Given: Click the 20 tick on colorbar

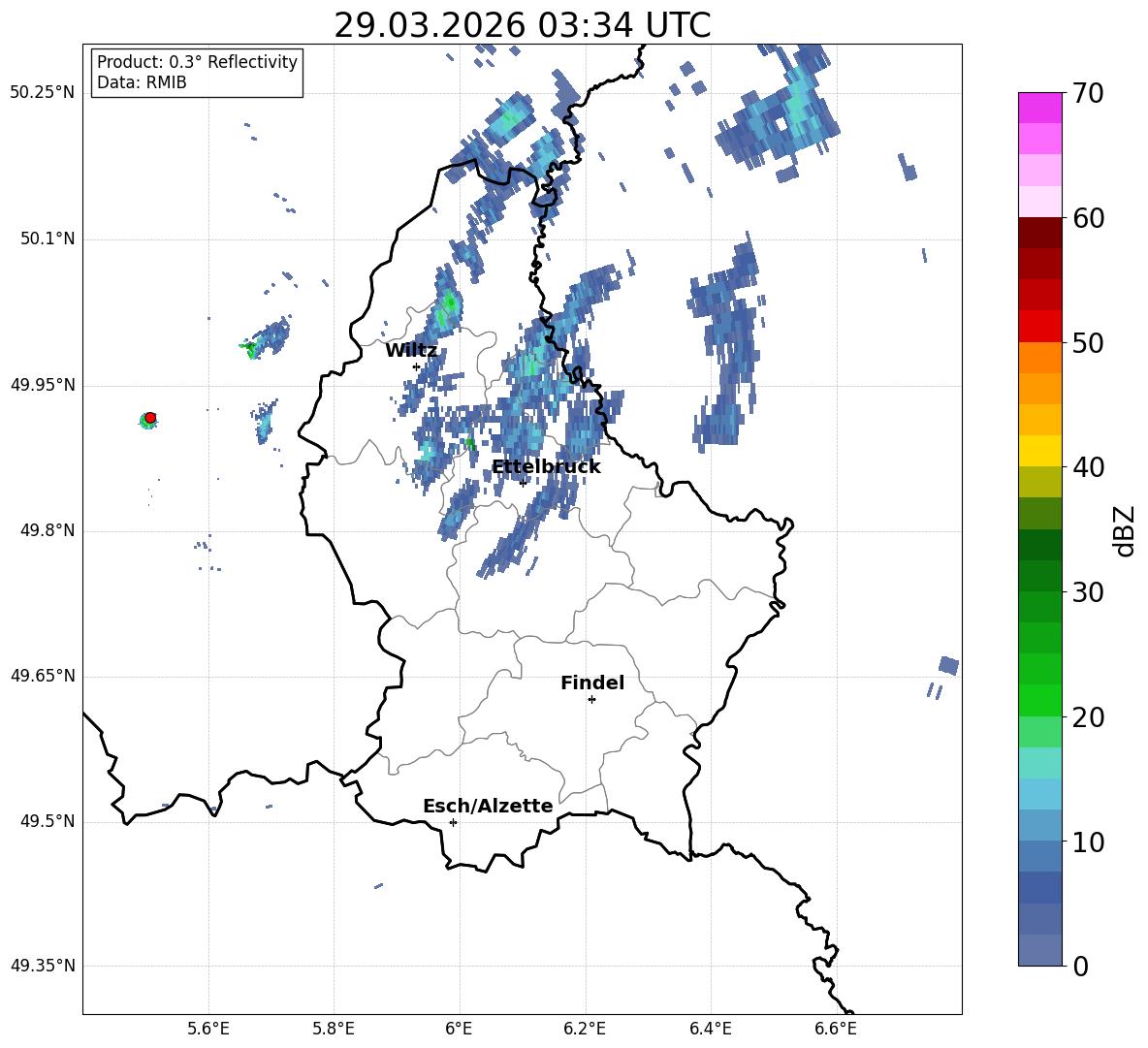Looking at the screenshot, I should [x=1088, y=717].
